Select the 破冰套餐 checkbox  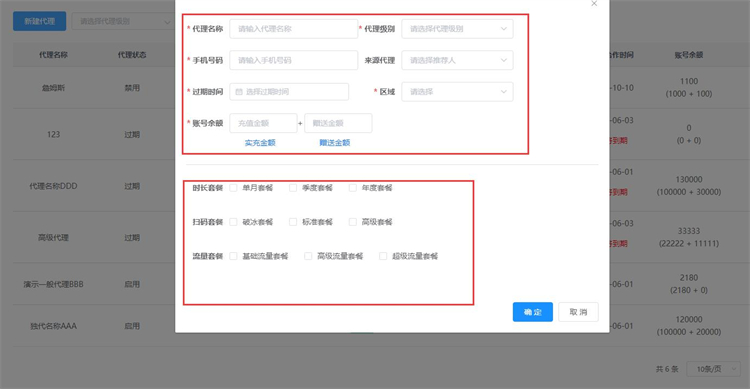coord(233,222)
